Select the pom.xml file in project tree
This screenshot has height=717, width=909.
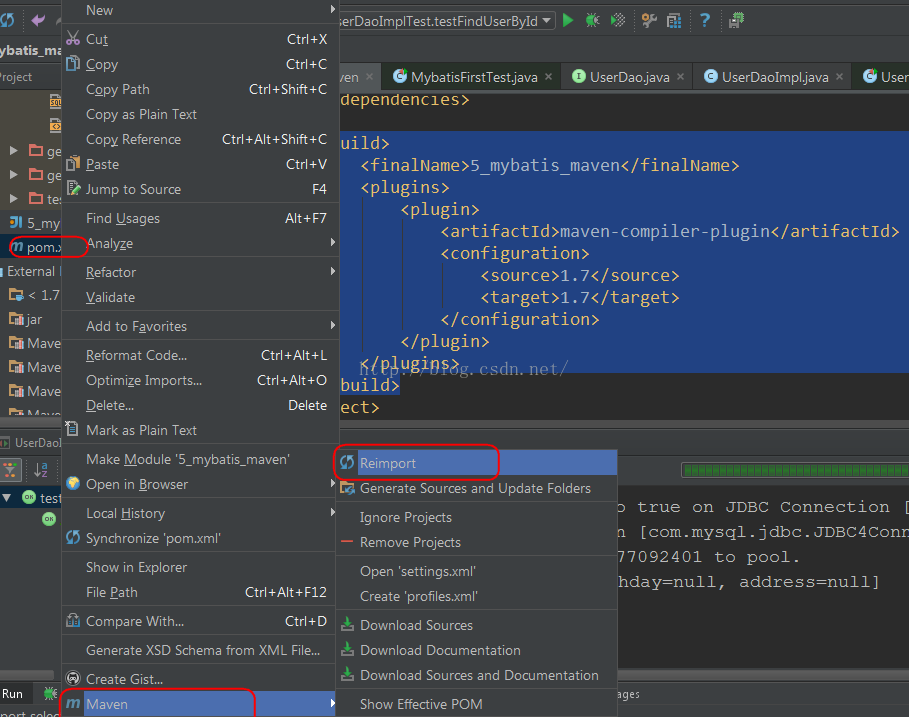42,247
